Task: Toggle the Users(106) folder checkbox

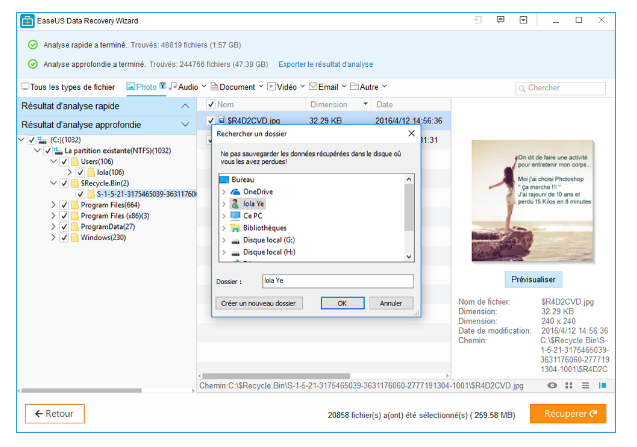Action: click(64, 162)
